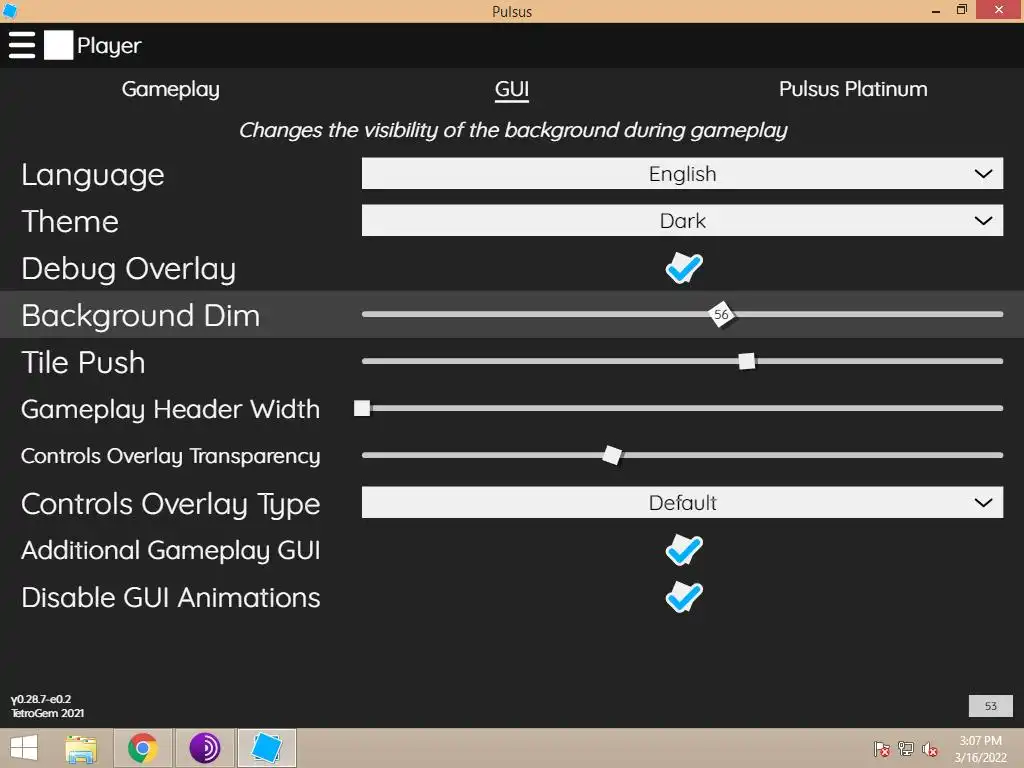
Task: Open File Explorer from the taskbar
Action: [x=81, y=748]
